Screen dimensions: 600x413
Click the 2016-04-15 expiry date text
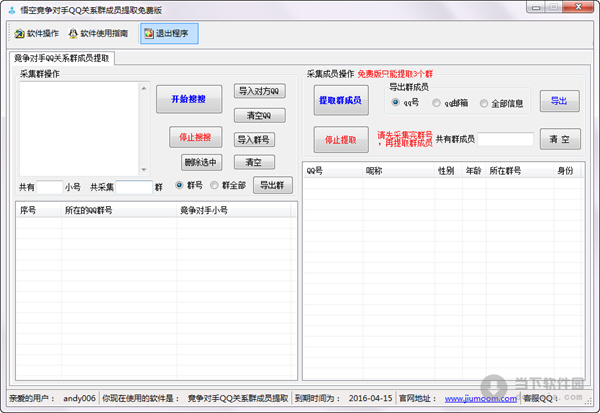pyautogui.click(x=370, y=398)
